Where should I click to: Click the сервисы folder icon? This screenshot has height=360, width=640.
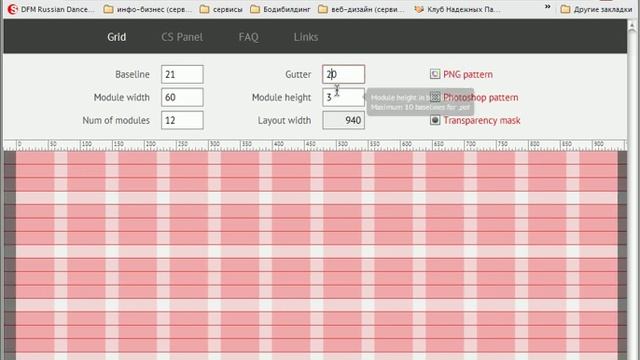[204, 9]
